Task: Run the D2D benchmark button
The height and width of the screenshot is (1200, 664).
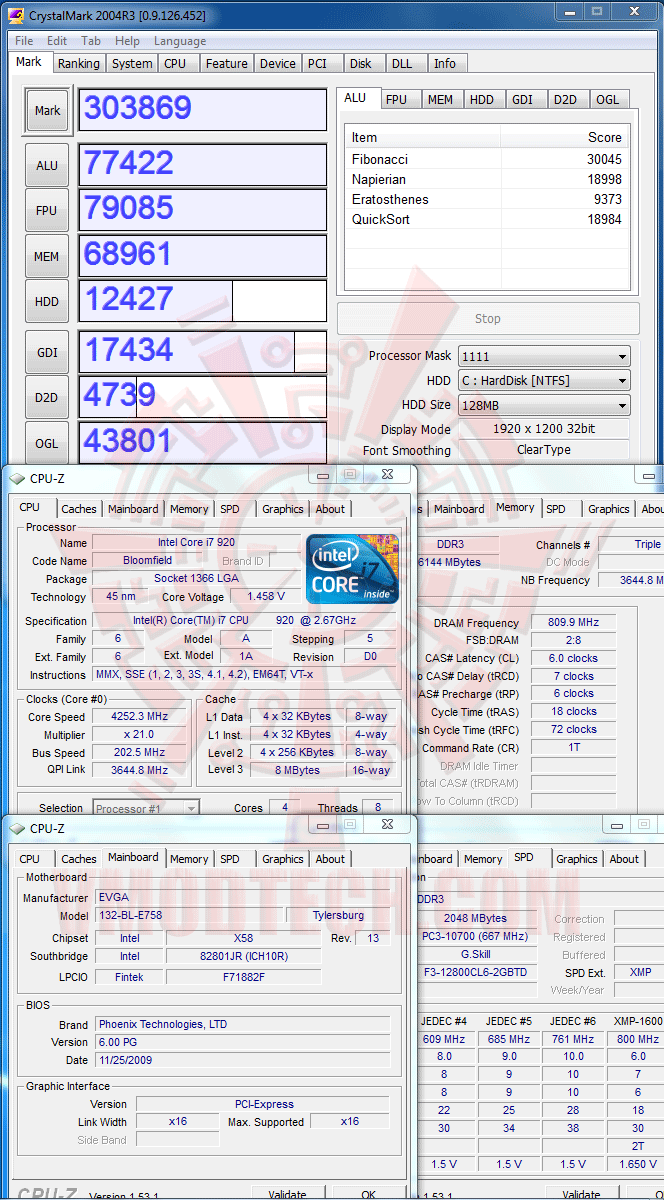Action: [47, 397]
